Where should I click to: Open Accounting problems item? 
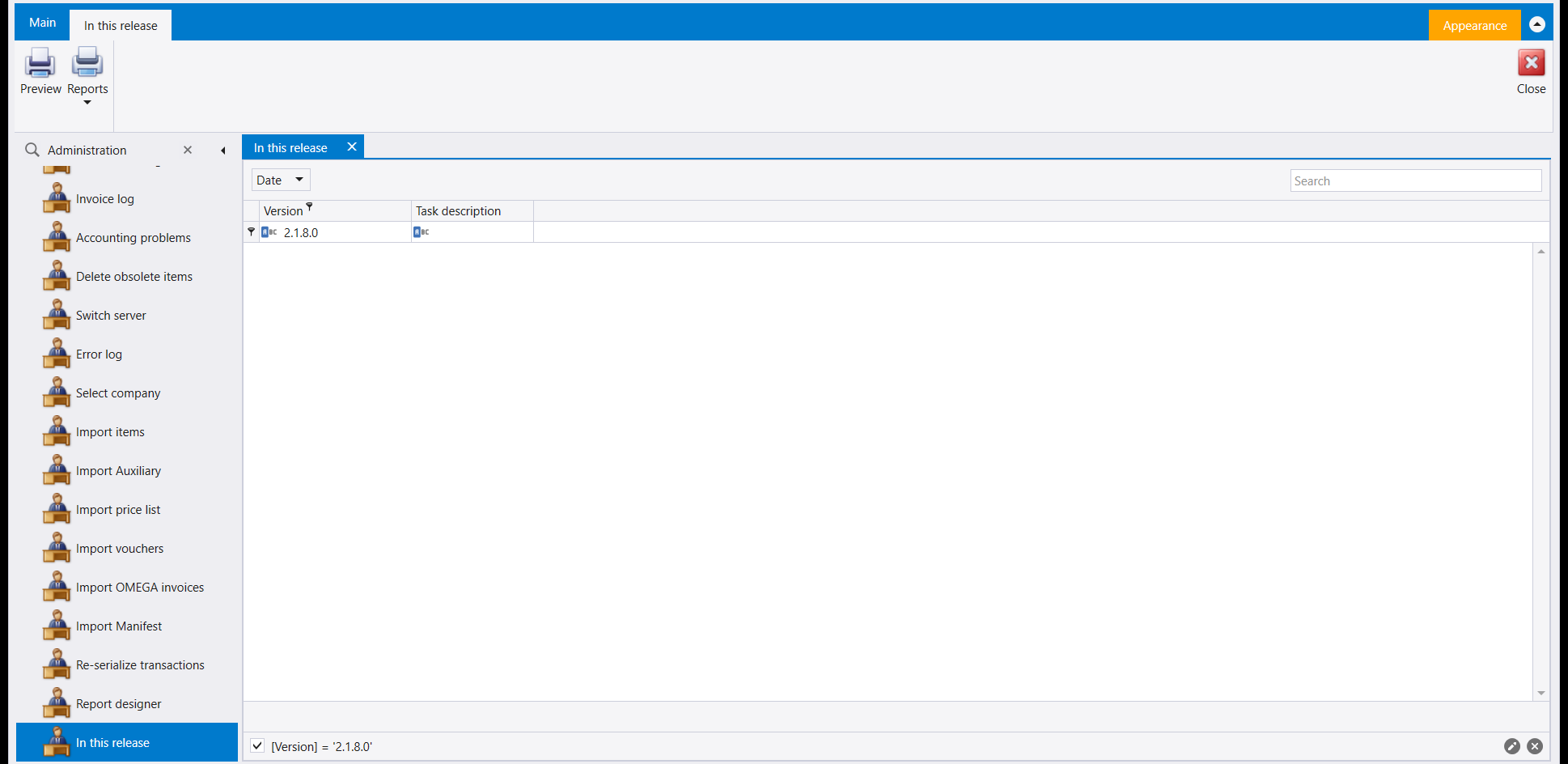(127, 238)
